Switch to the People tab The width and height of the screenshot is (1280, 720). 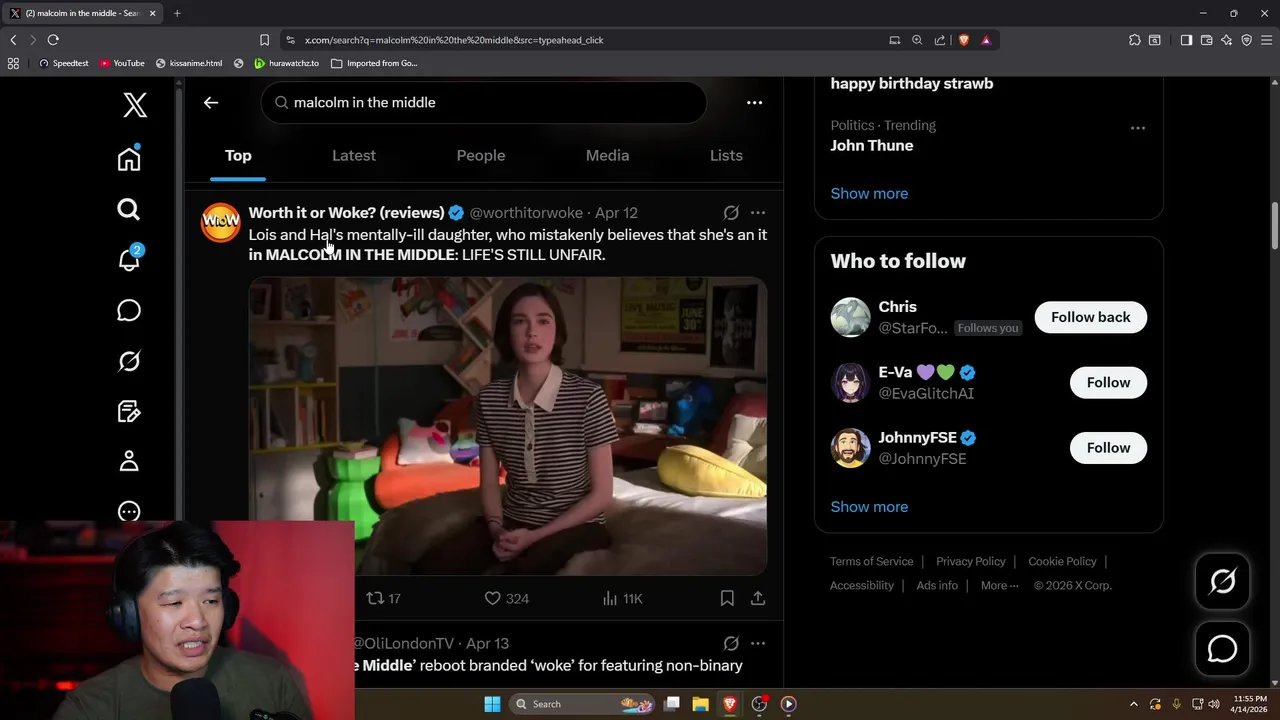481,156
